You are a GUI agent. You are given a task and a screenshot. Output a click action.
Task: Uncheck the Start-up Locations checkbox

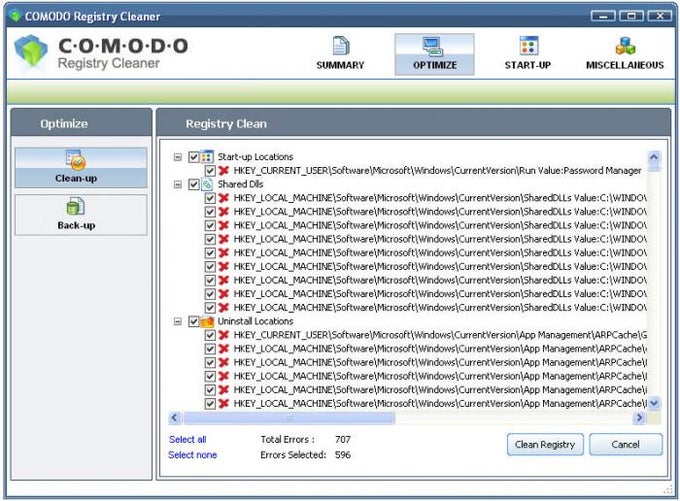pyautogui.click(x=193, y=157)
